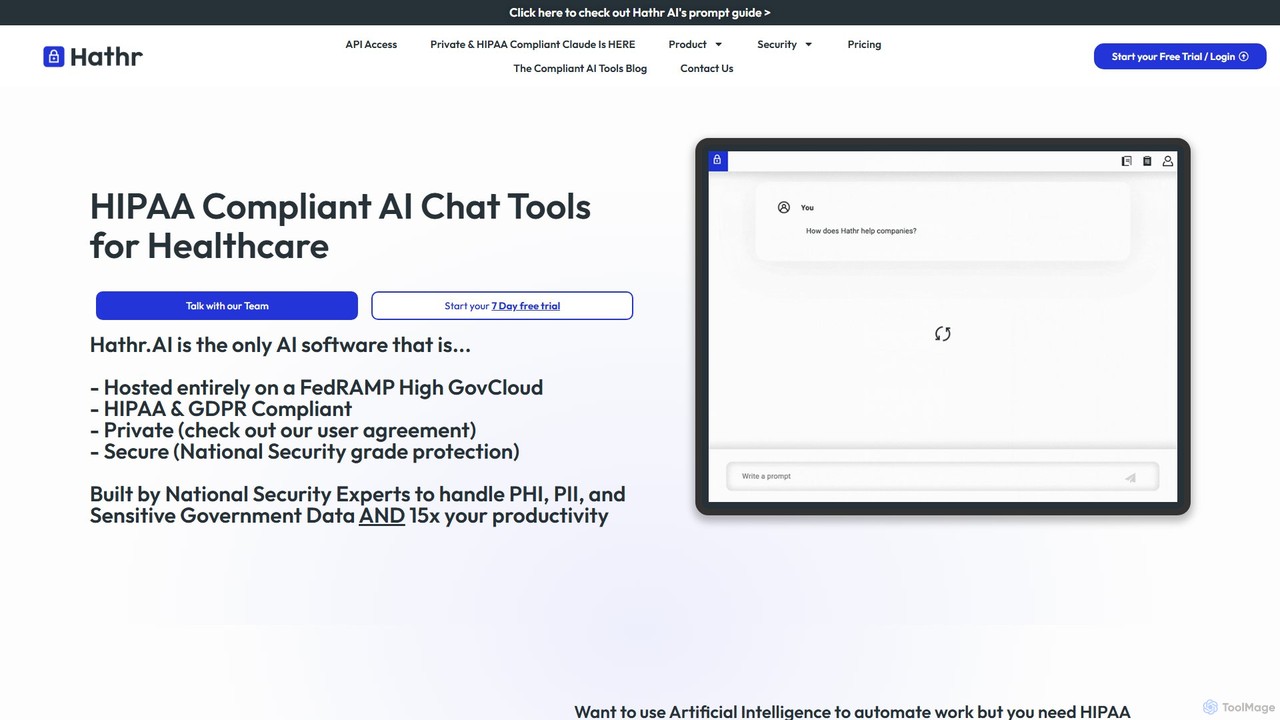Click the 'How does Hathr help companies?' message
This screenshot has width=1280, height=720.
pos(861,231)
